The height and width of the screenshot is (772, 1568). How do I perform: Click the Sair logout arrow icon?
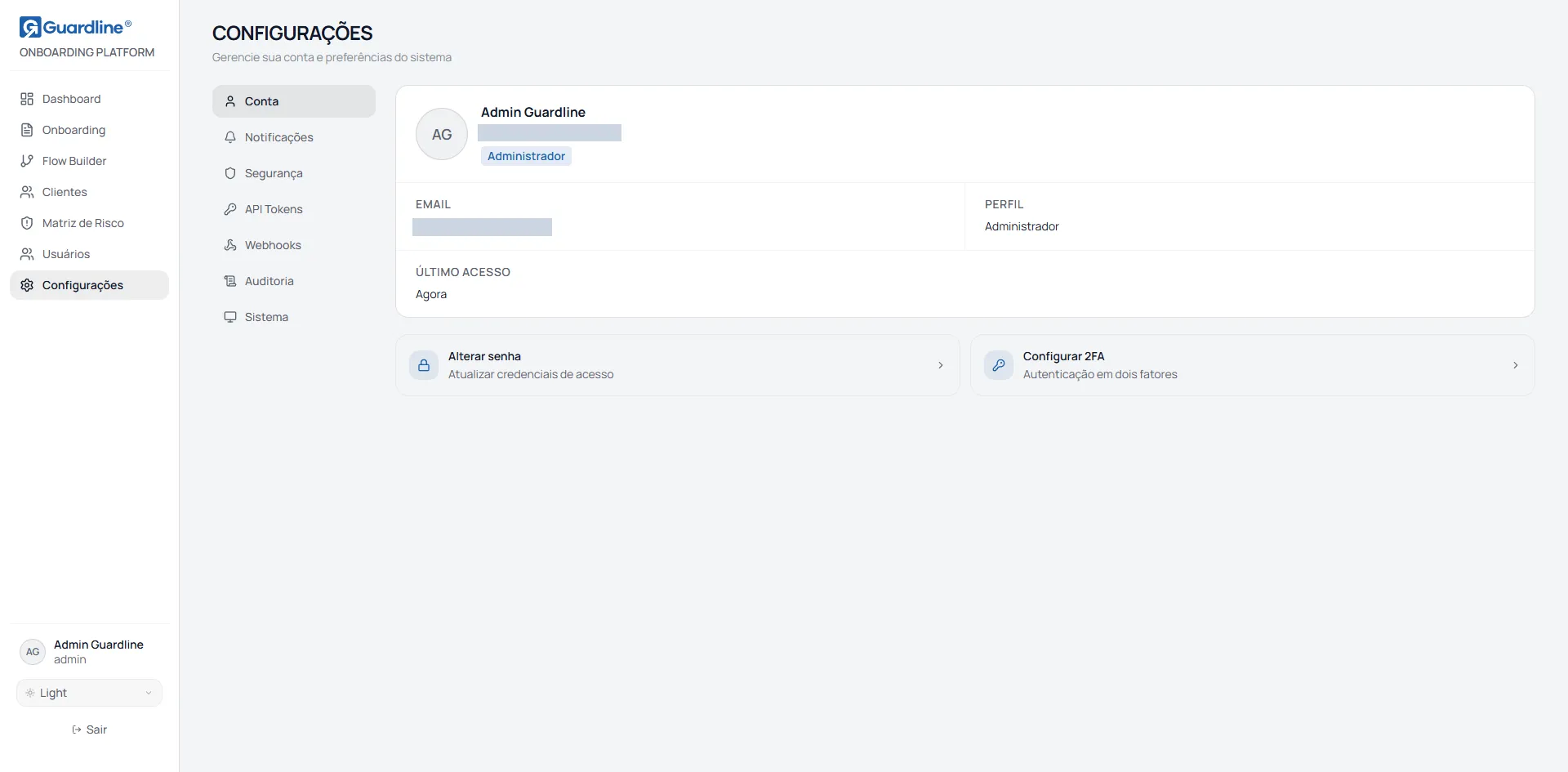pyautogui.click(x=77, y=730)
